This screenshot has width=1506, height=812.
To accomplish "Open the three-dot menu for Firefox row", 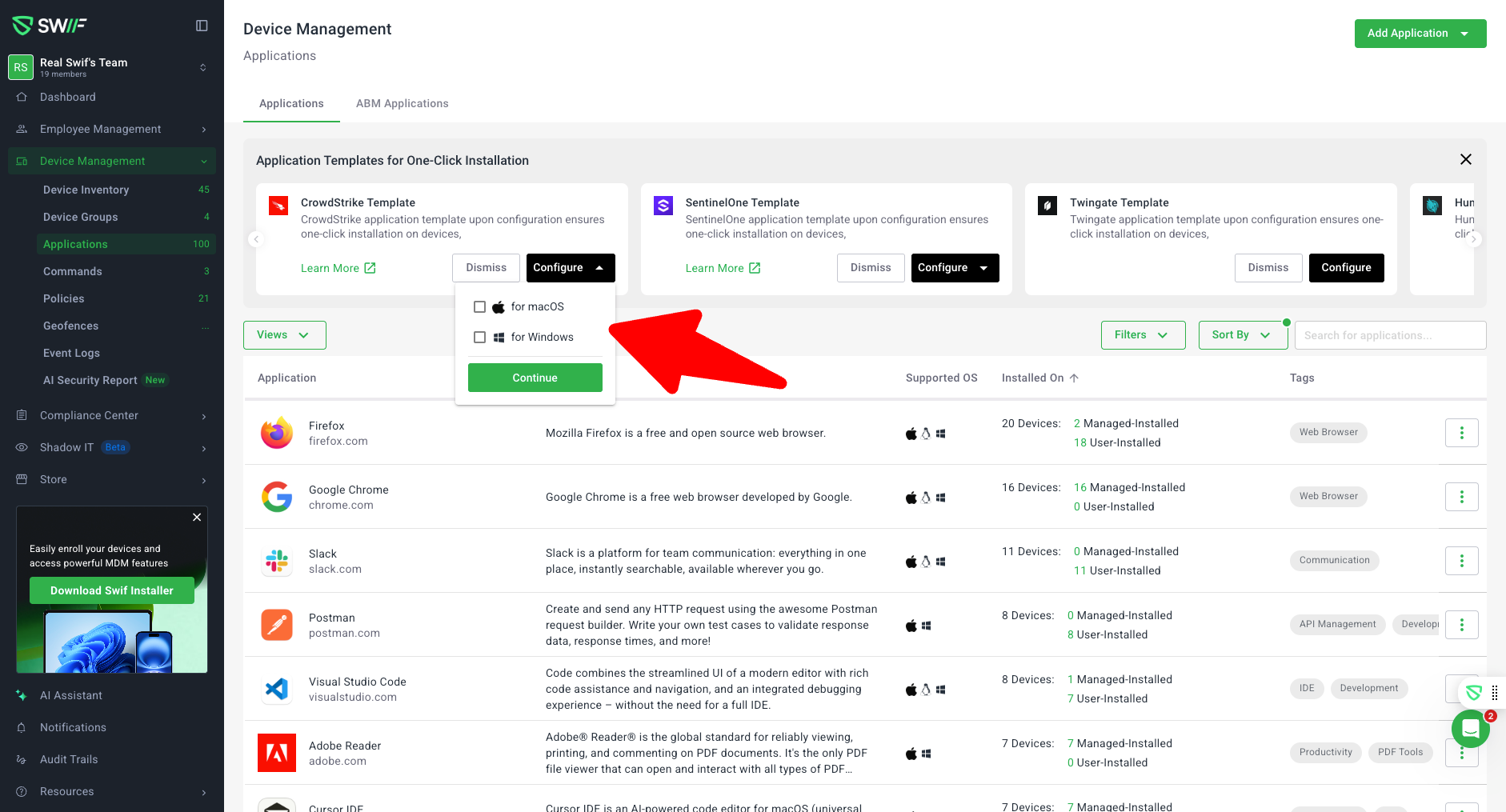I will [x=1461, y=433].
